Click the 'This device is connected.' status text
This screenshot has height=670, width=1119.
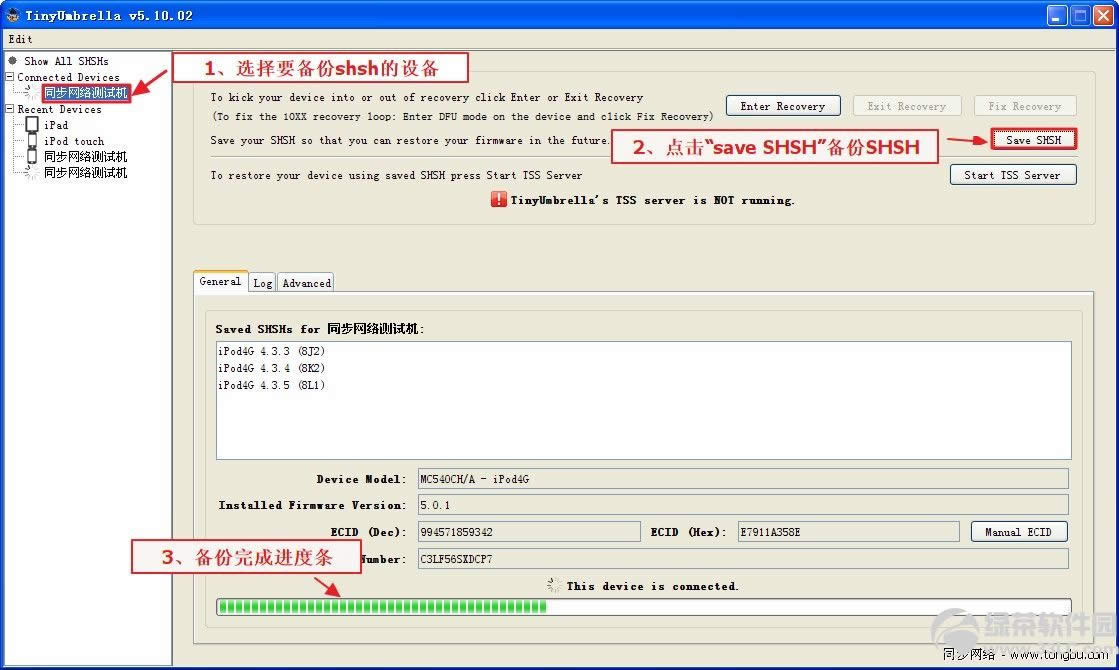[x=652, y=586]
